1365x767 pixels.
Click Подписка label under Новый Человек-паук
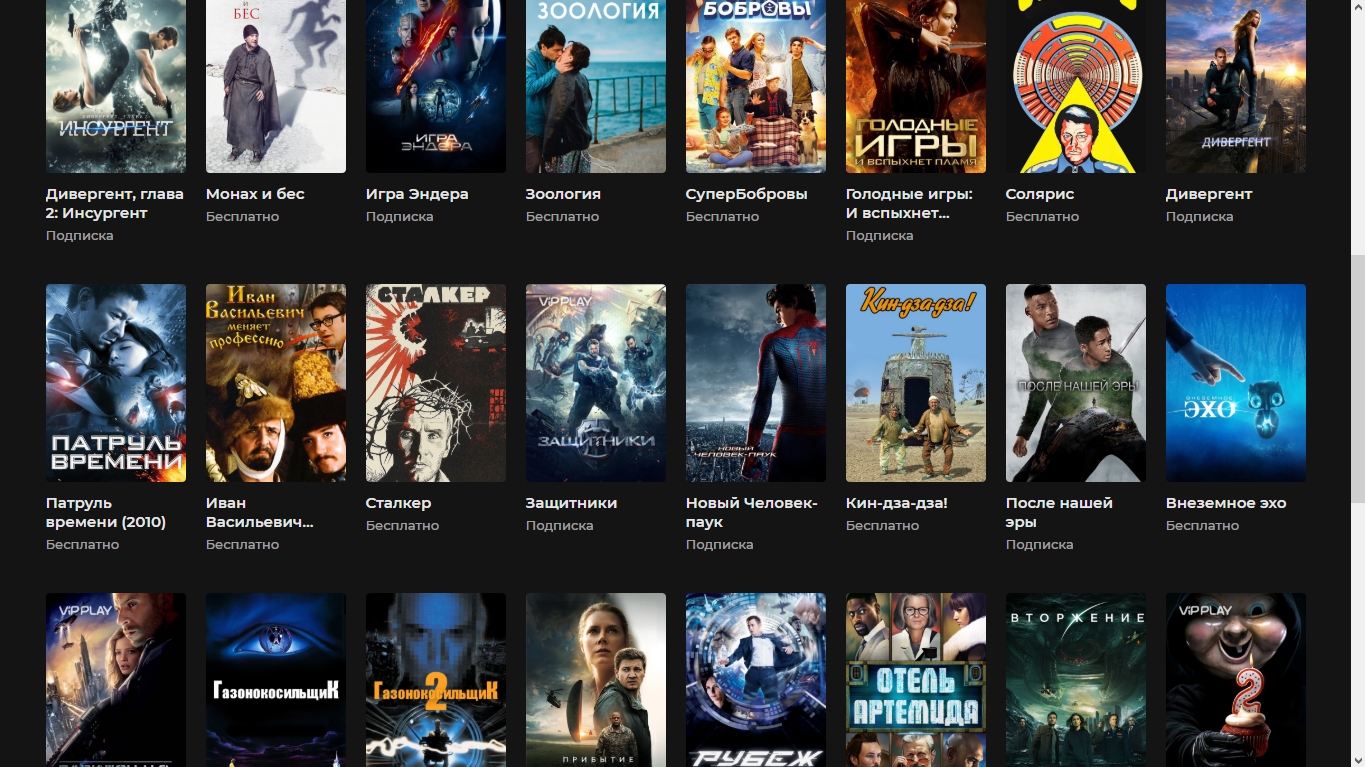[719, 545]
